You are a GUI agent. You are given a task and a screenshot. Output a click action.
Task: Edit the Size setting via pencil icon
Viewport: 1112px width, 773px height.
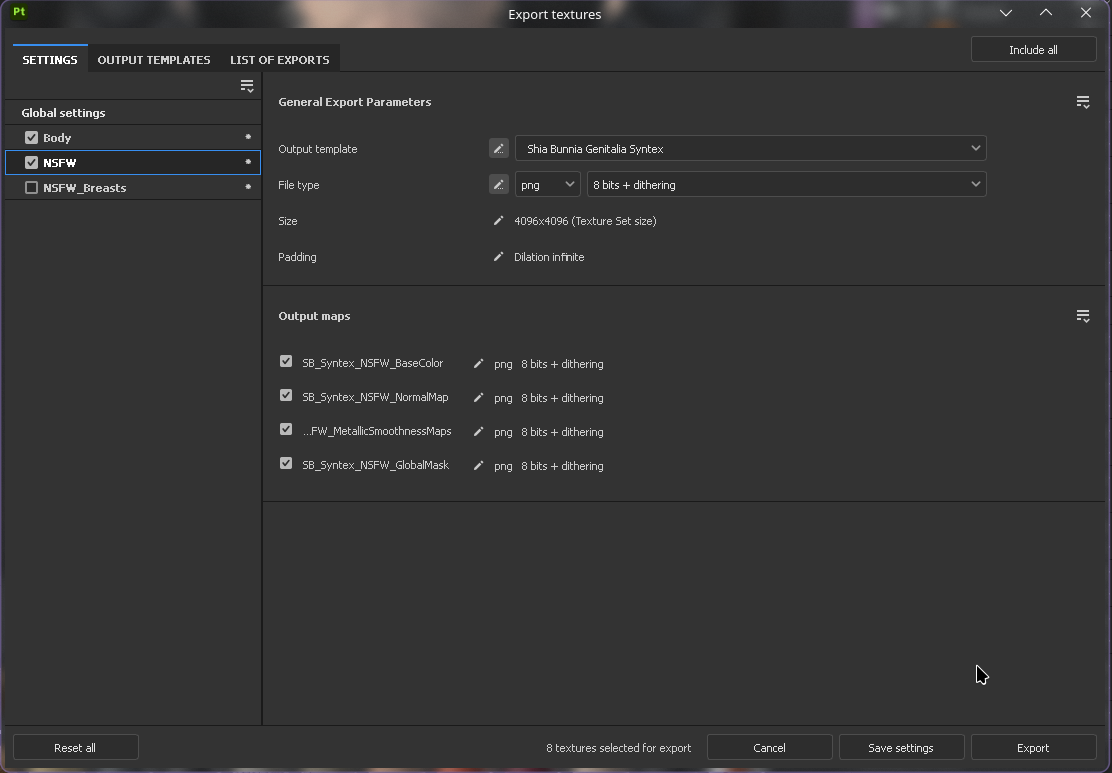click(498, 221)
